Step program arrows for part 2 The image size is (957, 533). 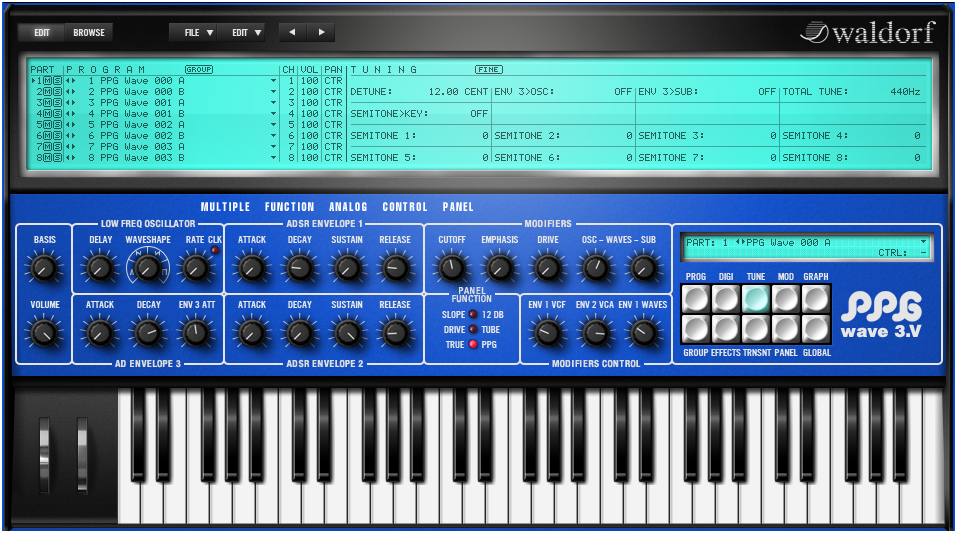tap(71, 92)
